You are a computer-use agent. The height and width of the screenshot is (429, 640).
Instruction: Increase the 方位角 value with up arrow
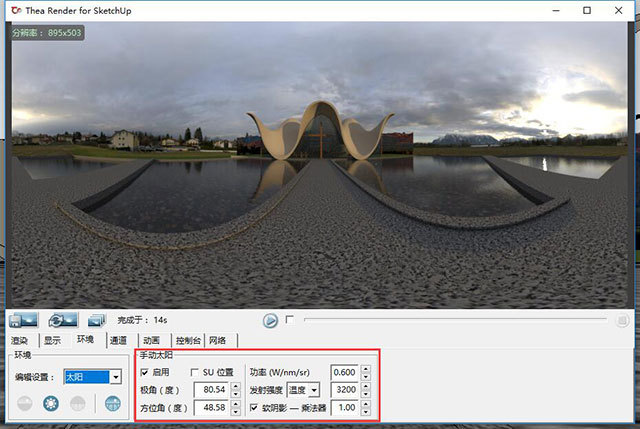point(236,404)
